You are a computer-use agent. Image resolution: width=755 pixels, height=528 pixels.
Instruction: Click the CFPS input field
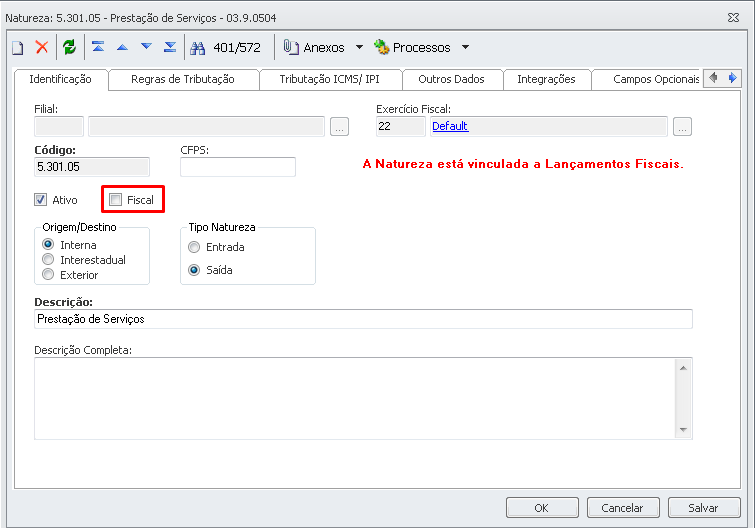pos(238,167)
